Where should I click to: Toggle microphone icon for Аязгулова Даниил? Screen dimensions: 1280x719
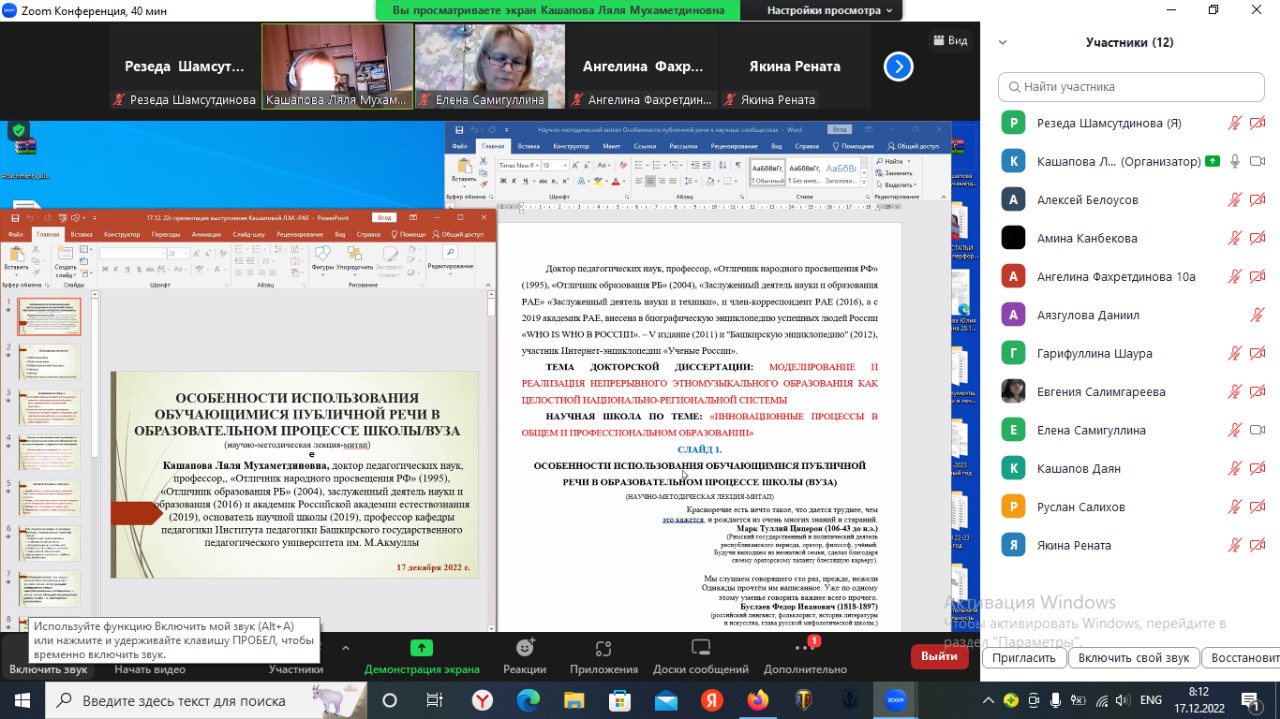[x=1258, y=315]
